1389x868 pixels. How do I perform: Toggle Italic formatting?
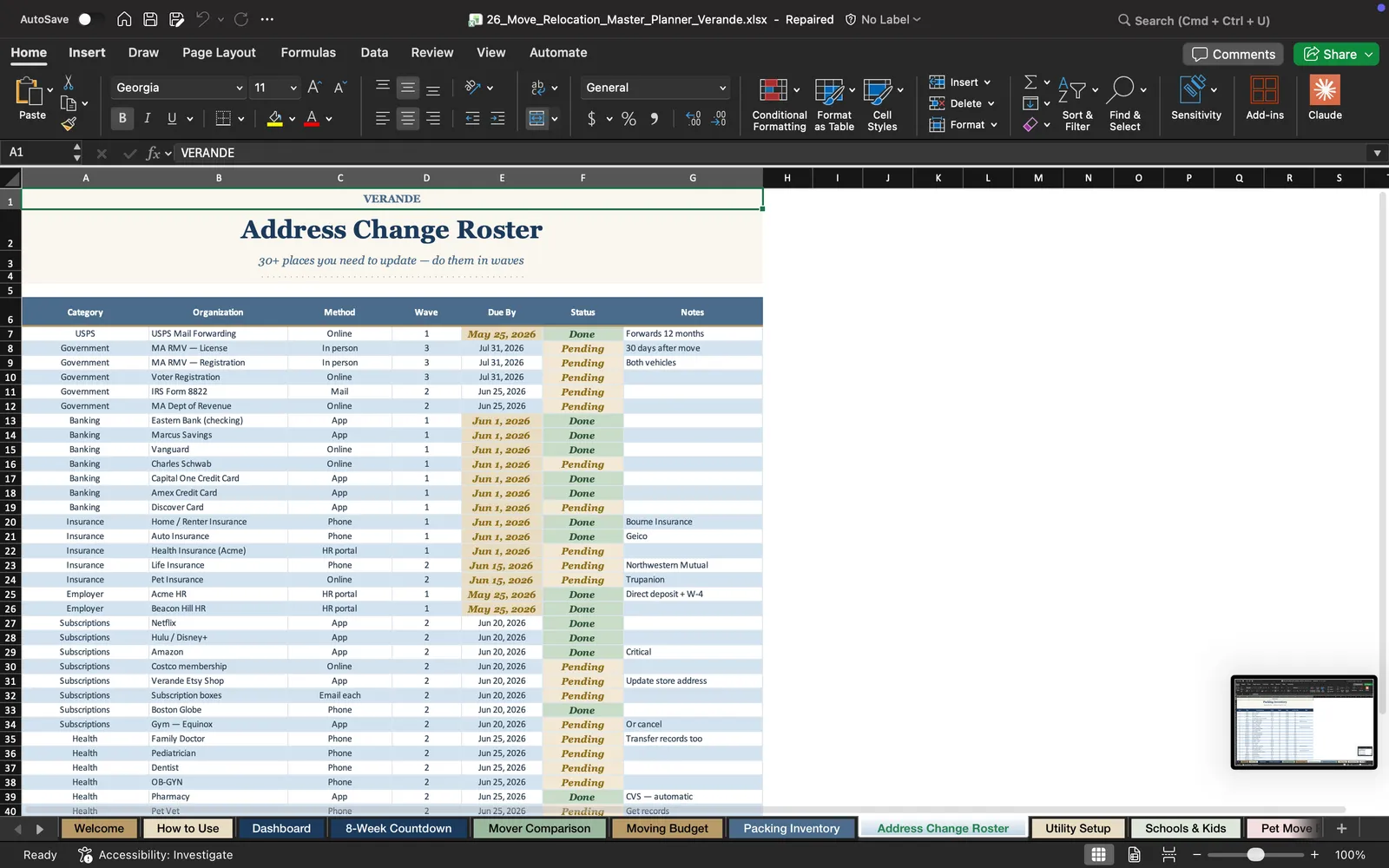(147, 118)
